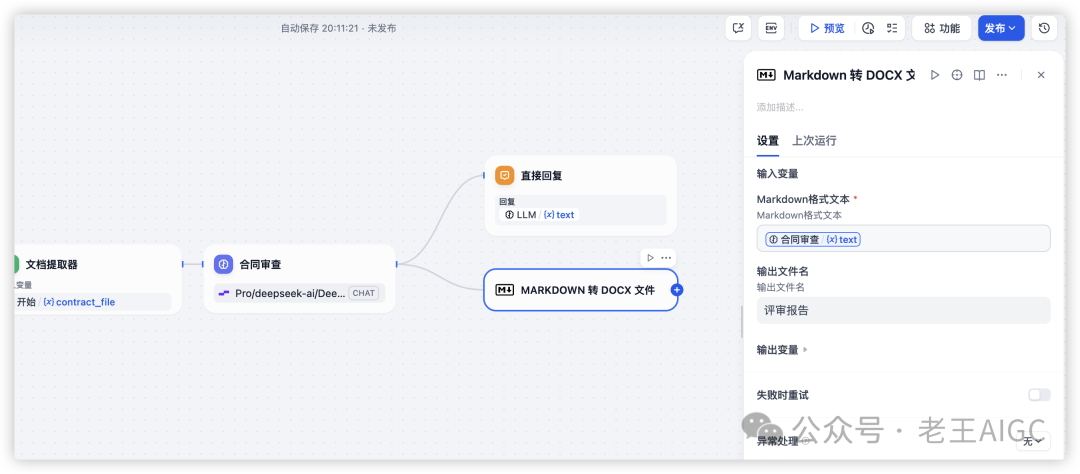Click the 合同审查 / text variable in Markdown格式文本
This screenshot has width=1080, height=474.
[x=813, y=239]
